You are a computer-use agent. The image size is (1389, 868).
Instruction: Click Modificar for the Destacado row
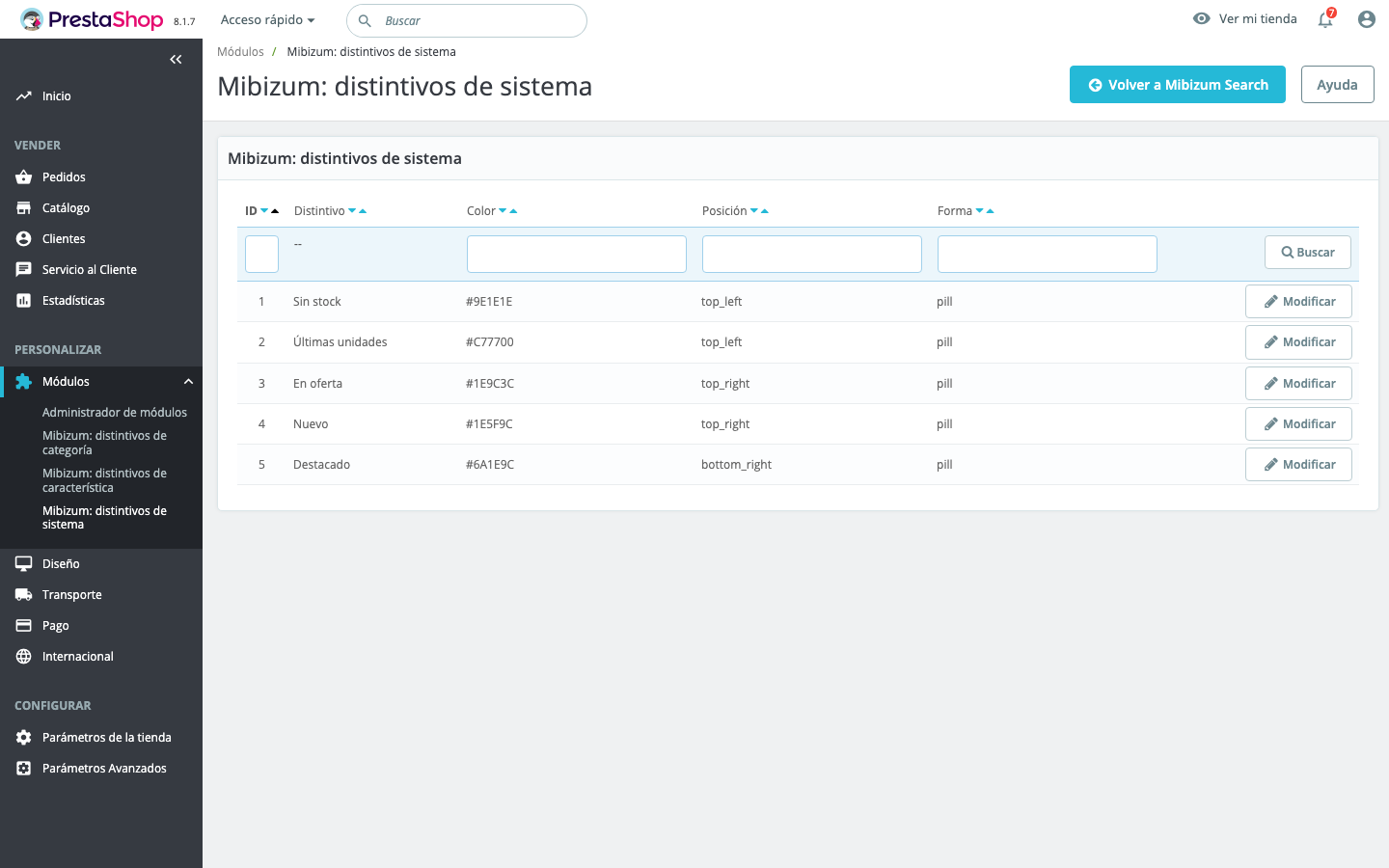coord(1298,465)
